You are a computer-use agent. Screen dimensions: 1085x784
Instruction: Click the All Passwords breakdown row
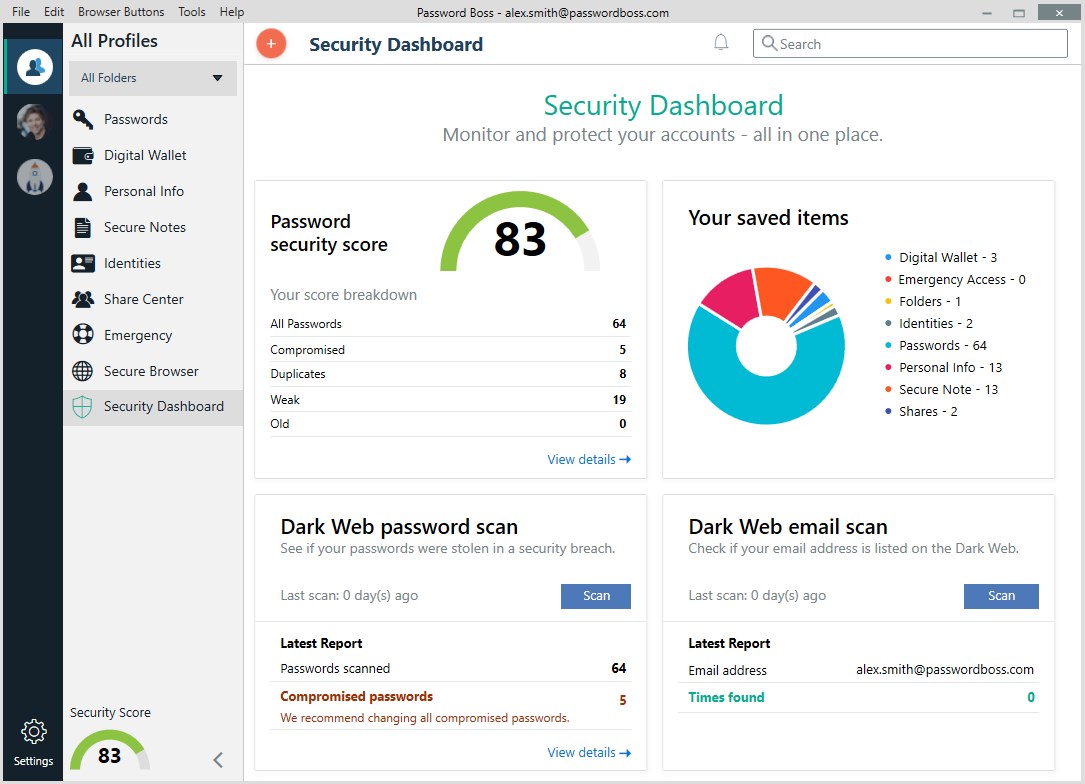point(448,324)
